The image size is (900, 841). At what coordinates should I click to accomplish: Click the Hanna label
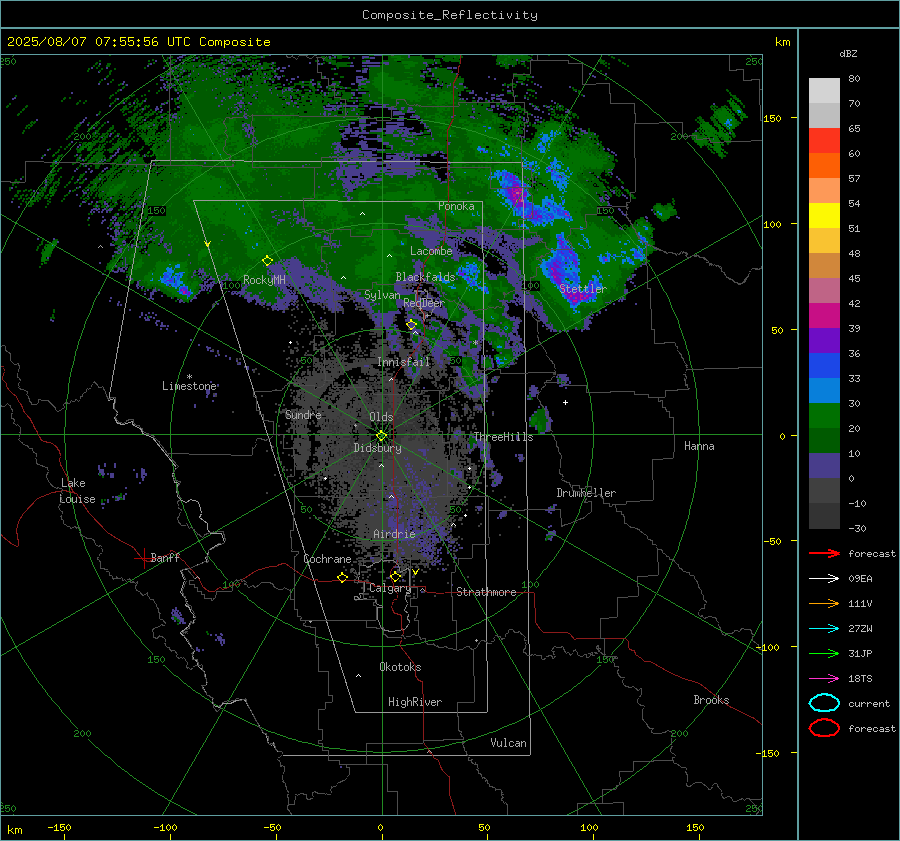click(x=699, y=446)
